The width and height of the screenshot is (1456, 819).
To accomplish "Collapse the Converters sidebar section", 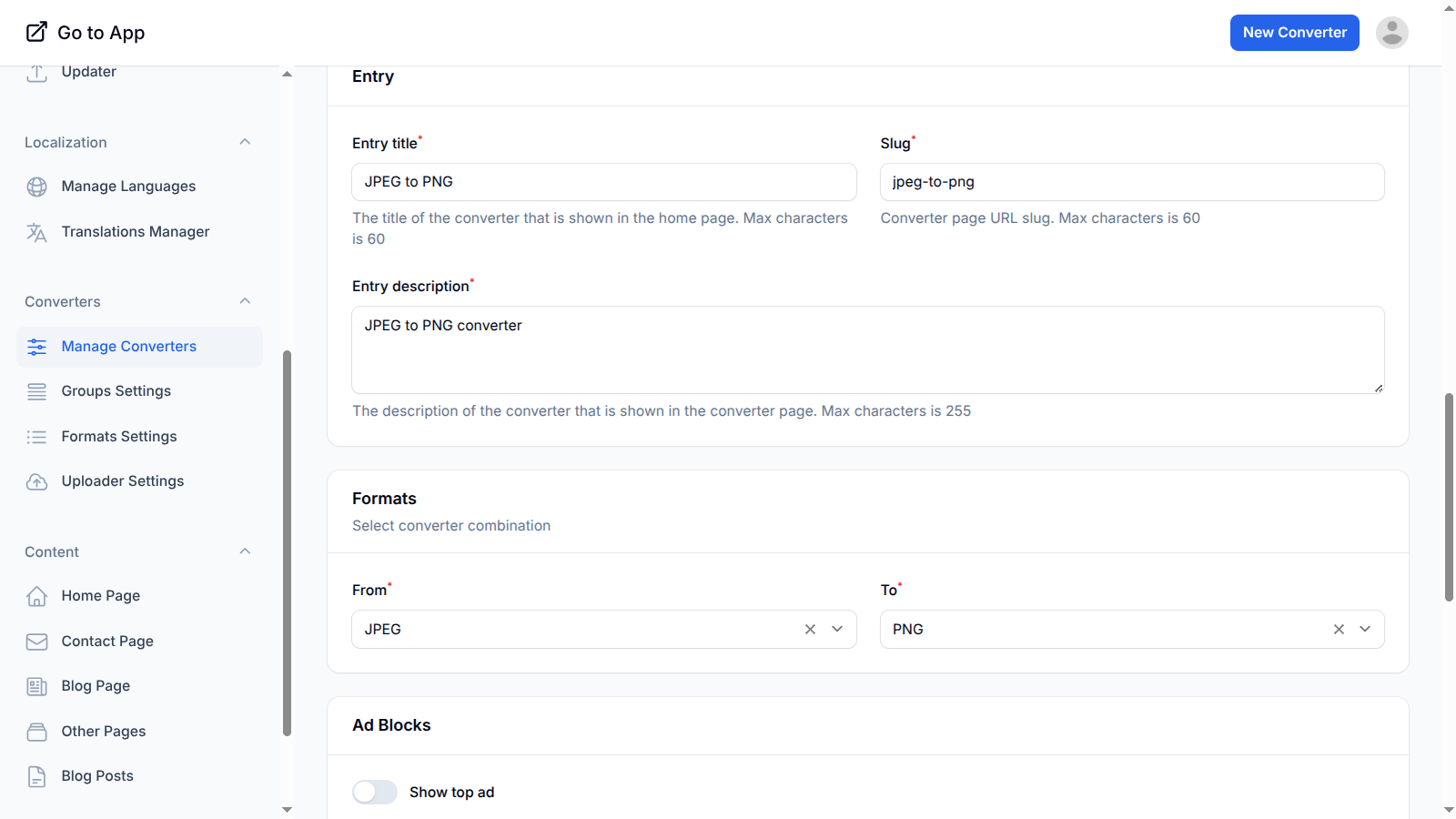I will (245, 301).
